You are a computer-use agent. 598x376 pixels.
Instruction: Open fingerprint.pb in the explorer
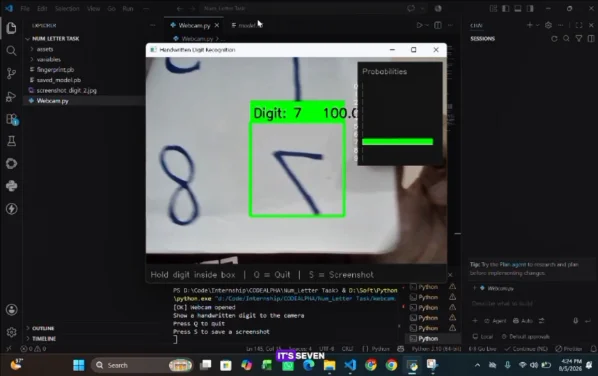[55, 70]
